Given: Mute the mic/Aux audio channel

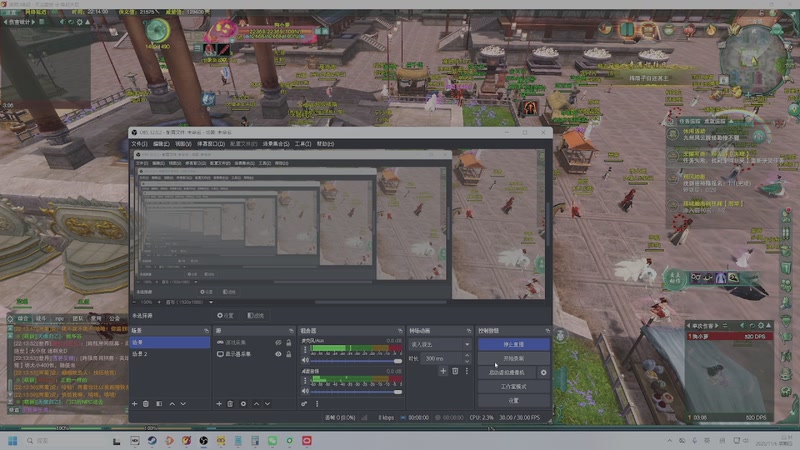Looking at the screenshot, I should tap(305, 360).
